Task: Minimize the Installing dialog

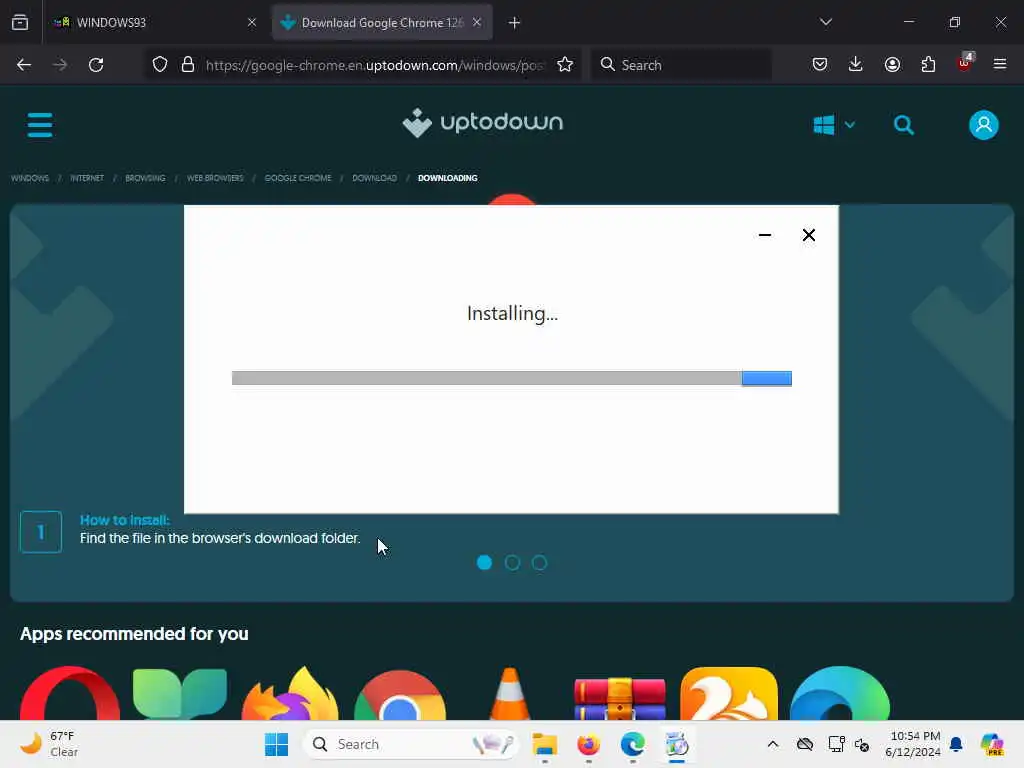Action: tap(765, 235)
